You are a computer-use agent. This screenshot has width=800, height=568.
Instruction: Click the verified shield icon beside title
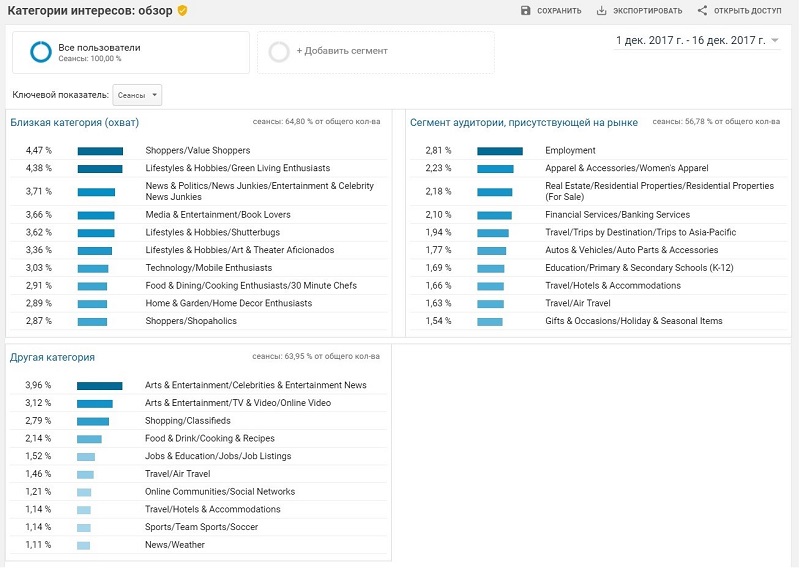pyautogui.click(x=182, y=10)
